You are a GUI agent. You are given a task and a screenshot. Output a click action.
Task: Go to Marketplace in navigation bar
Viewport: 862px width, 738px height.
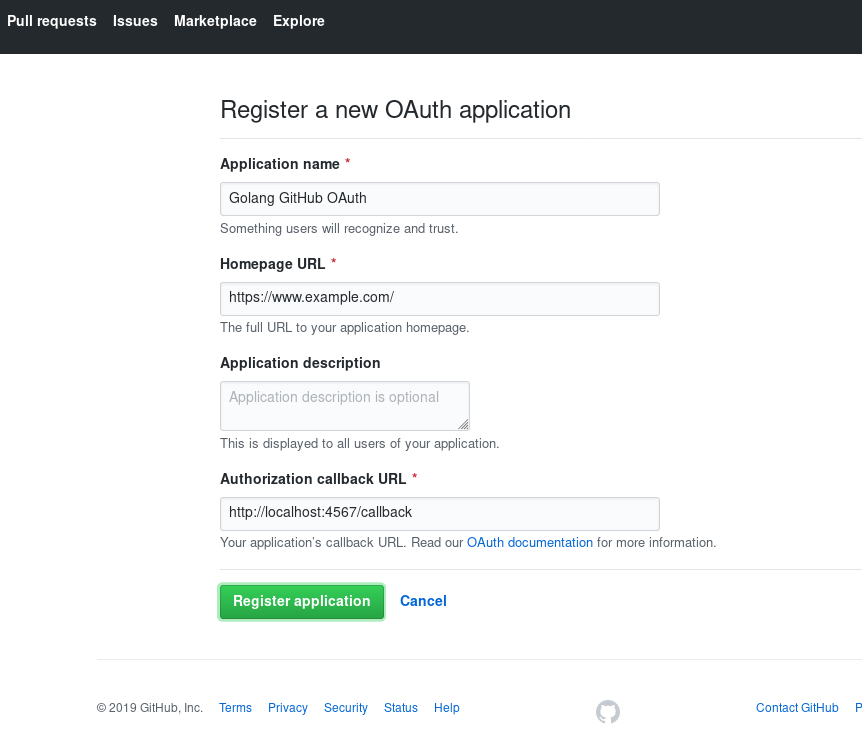216,21
